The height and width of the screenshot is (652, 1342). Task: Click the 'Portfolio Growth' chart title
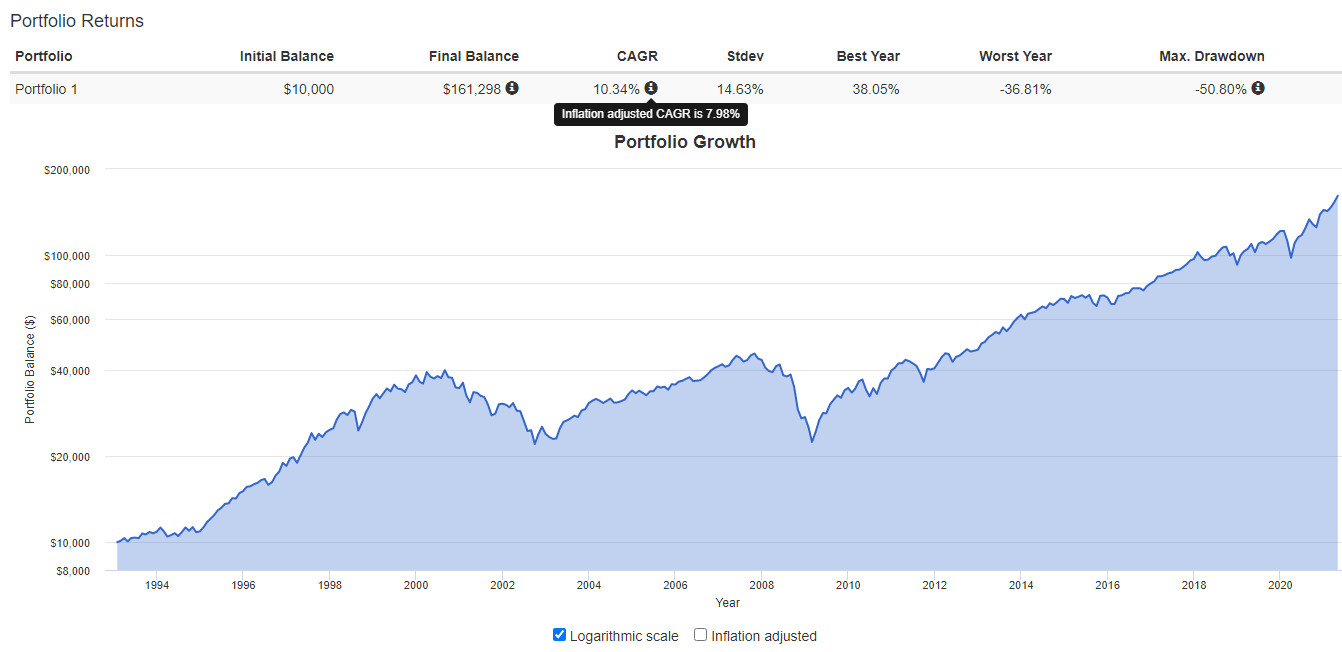684,142
